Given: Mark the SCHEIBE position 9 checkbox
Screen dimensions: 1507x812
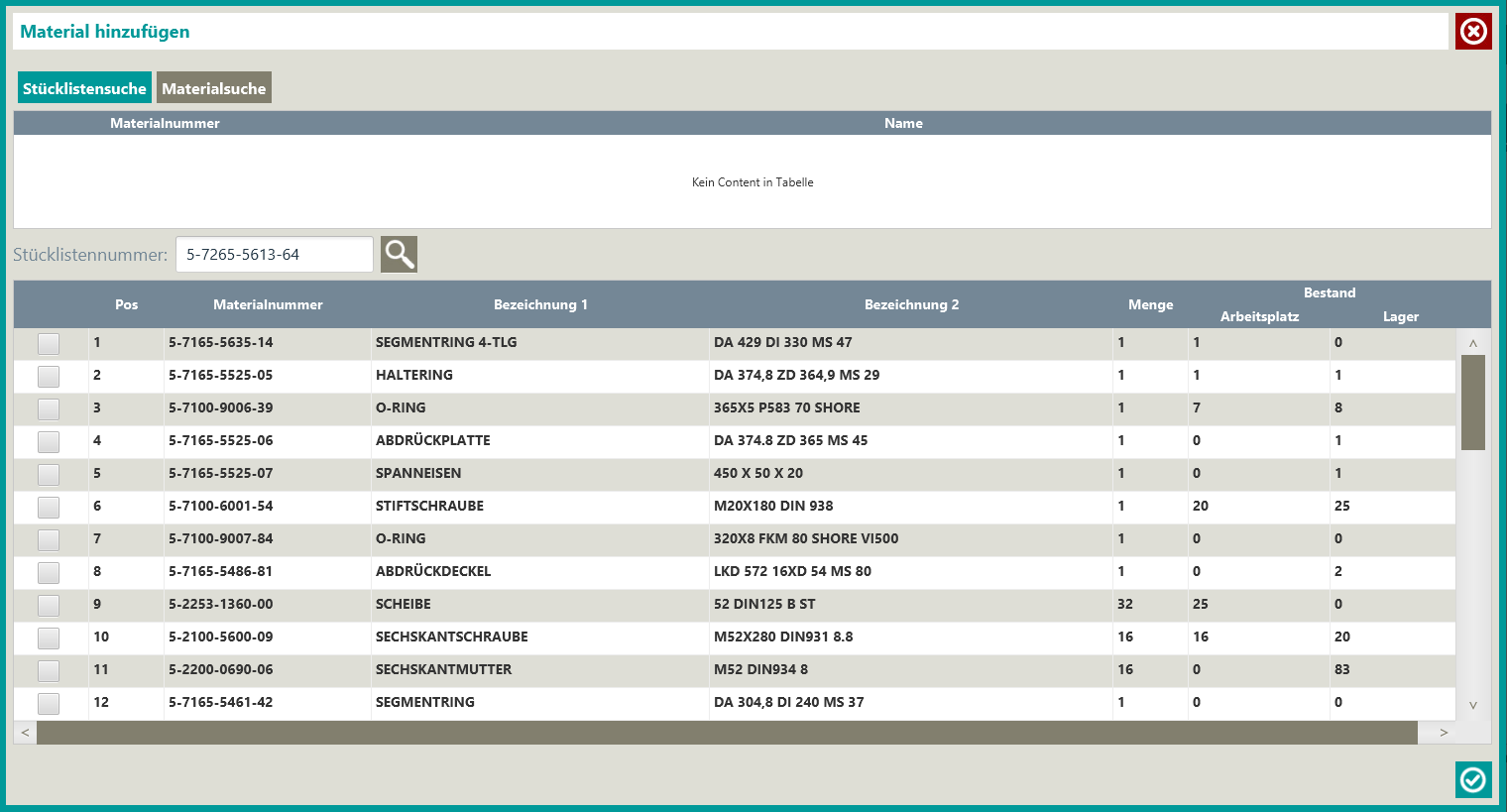Looking at the screenshot, I should (49, 605).
